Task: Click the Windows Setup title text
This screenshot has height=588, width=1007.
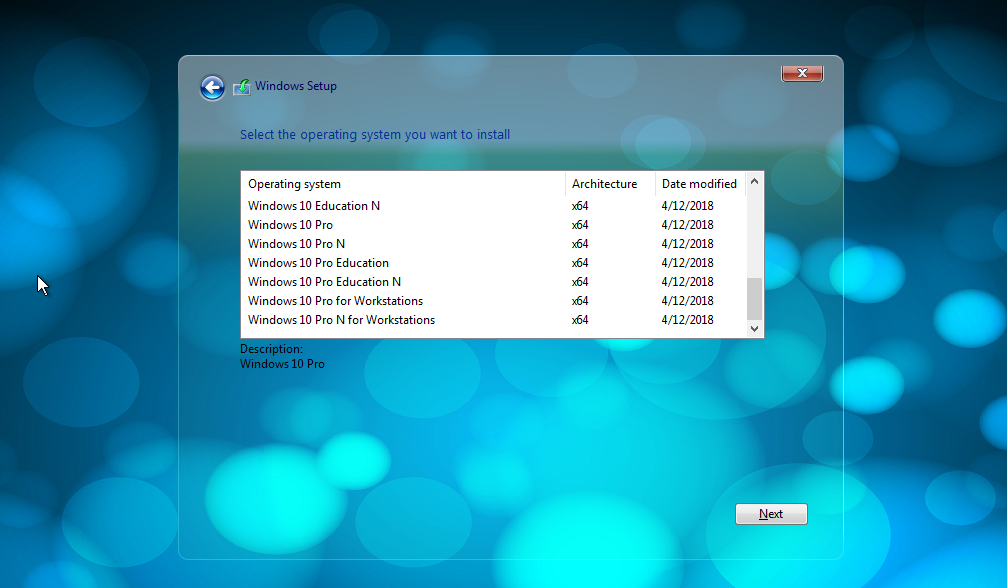Action: (296, 86)
